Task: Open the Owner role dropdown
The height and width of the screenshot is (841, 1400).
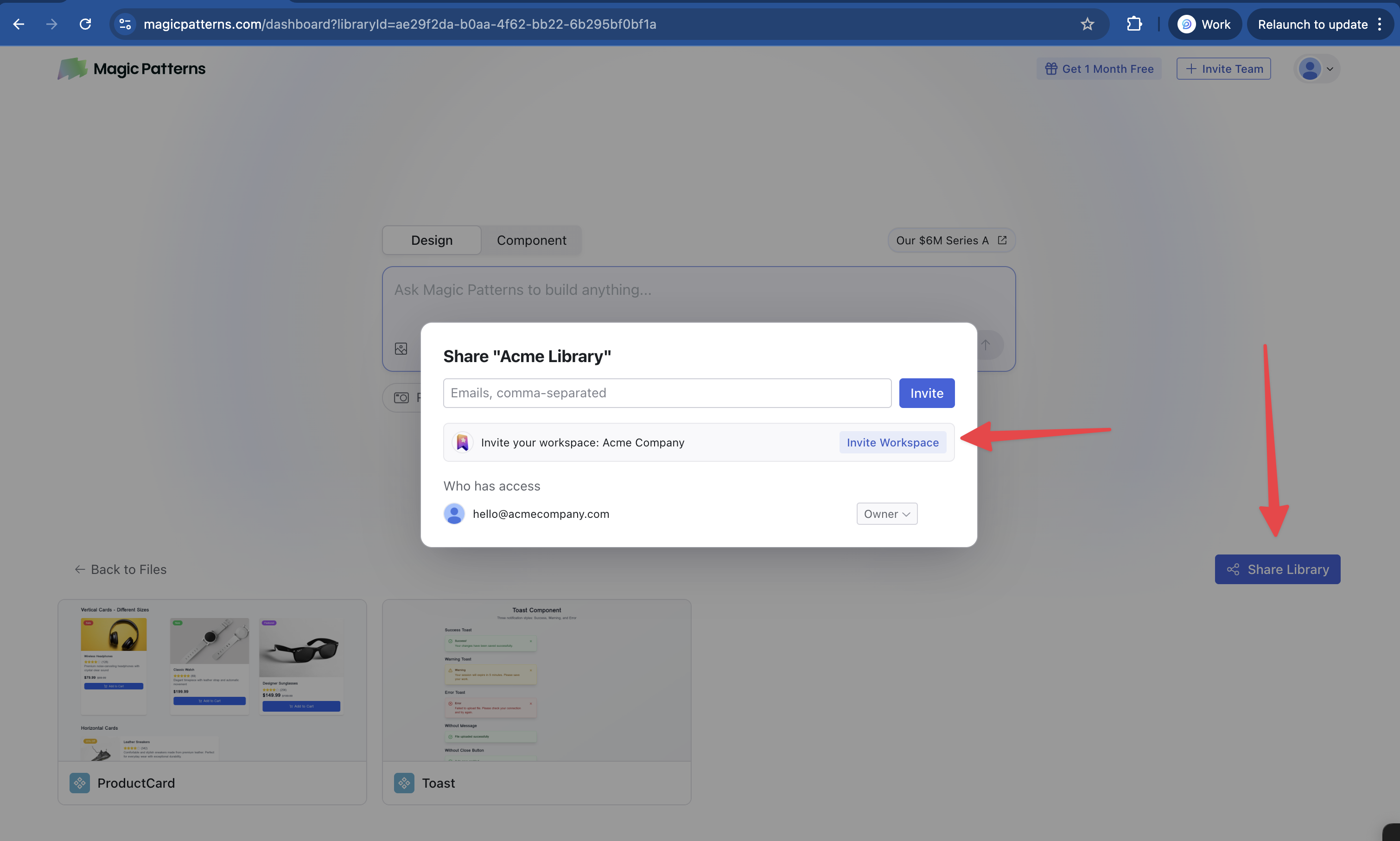Action: point(886,513)
